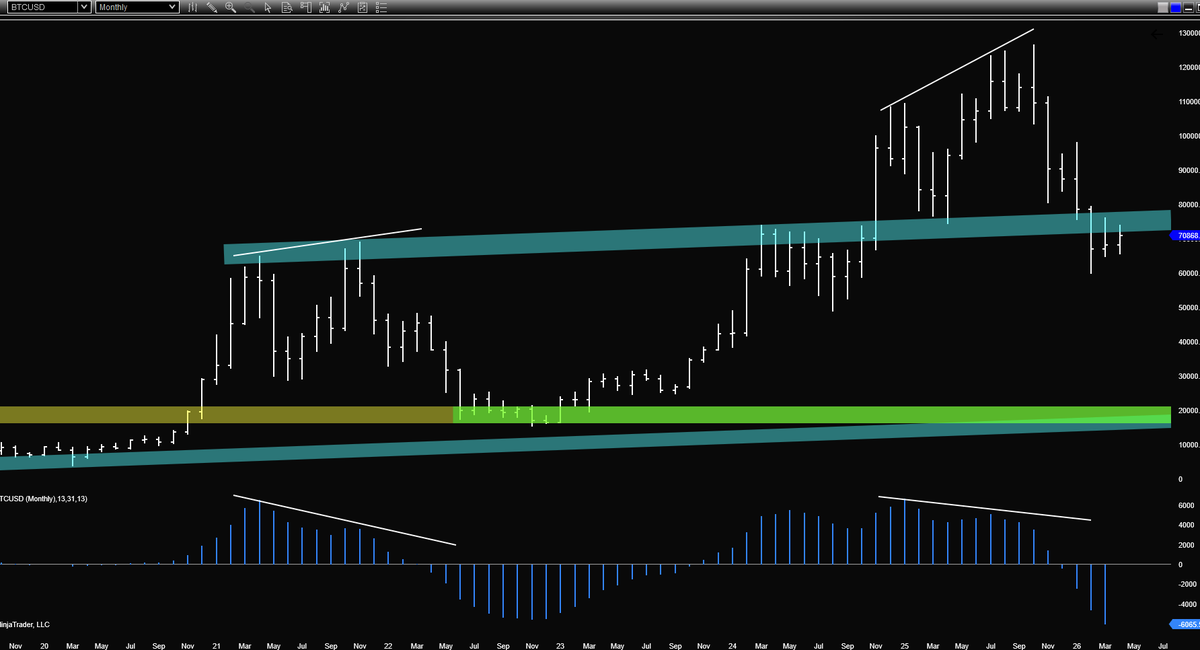Click the -4000 indicator axis label
Screen dimensions: 1200x650
coord(1188,605)
